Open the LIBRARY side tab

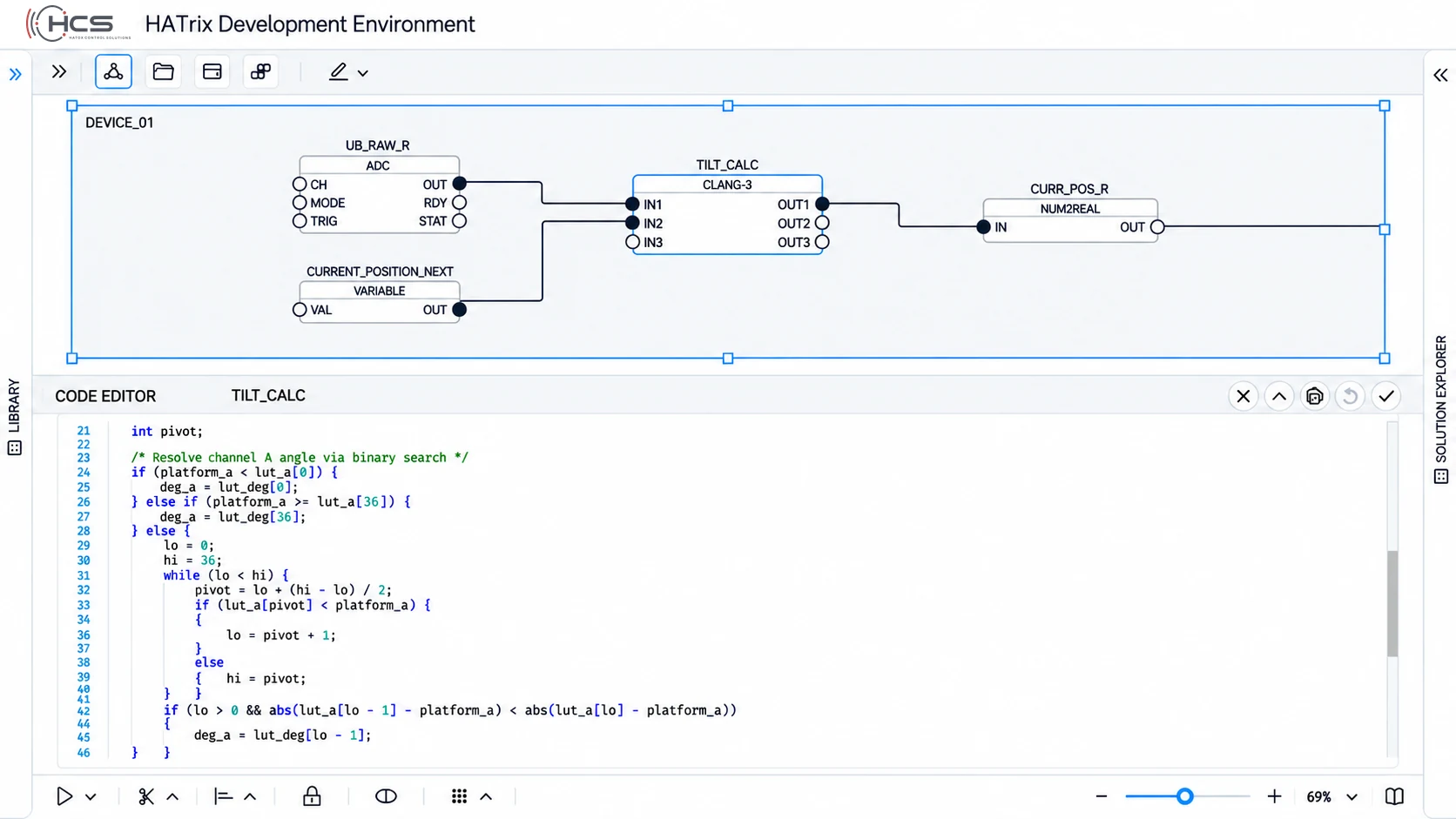coord(14,416)
